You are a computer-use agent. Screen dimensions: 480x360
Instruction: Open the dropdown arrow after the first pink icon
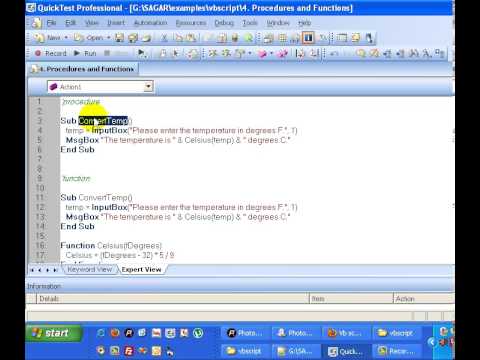271,53
